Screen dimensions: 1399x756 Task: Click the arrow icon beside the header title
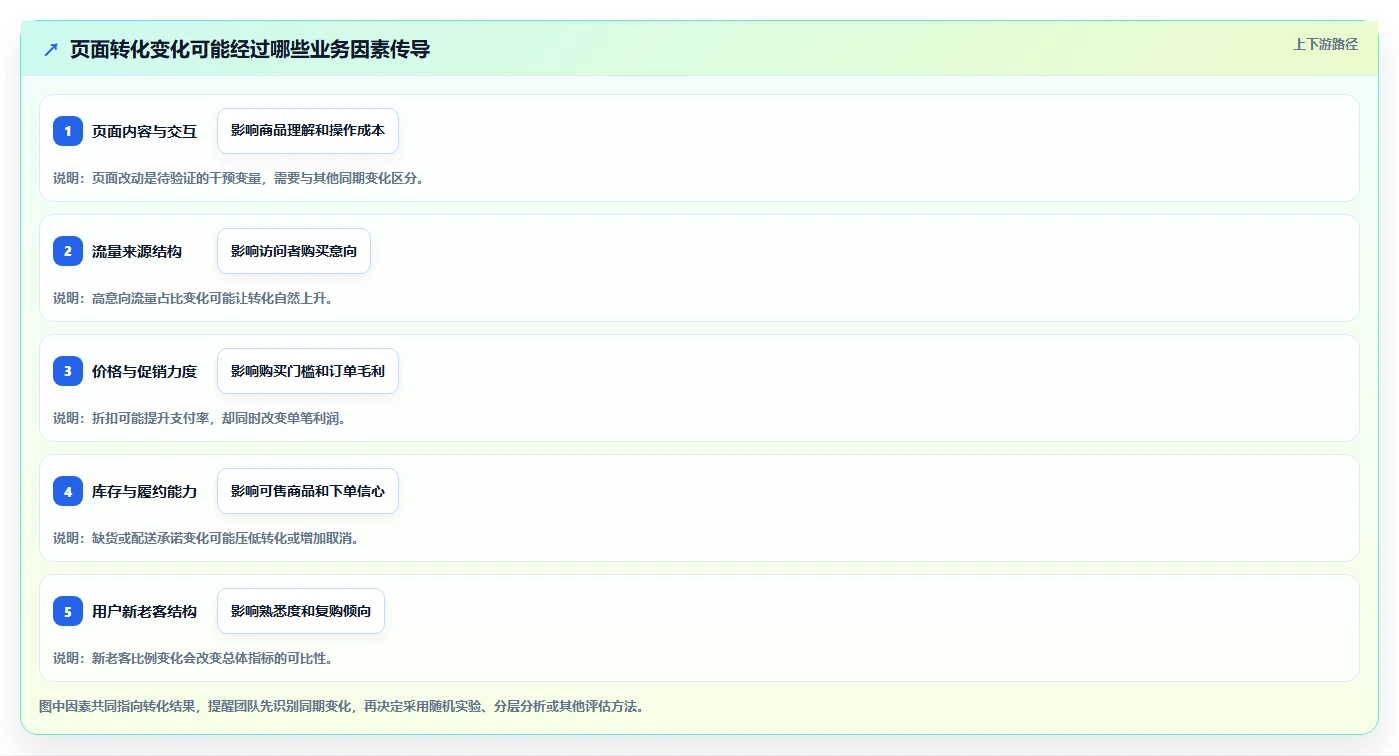[x=51, y=49]
